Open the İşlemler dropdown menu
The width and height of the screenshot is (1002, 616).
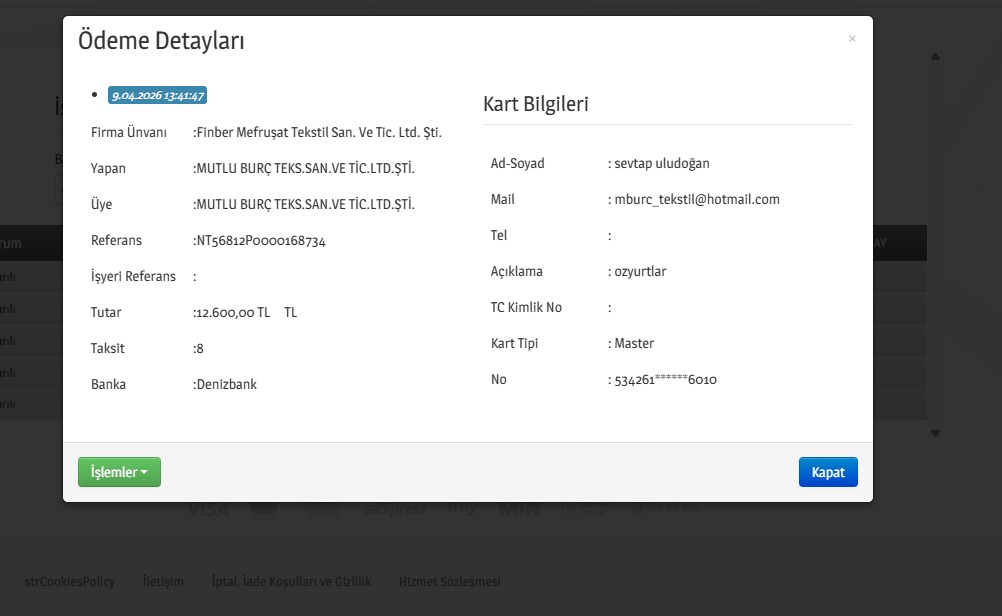[x=119, y=472]
